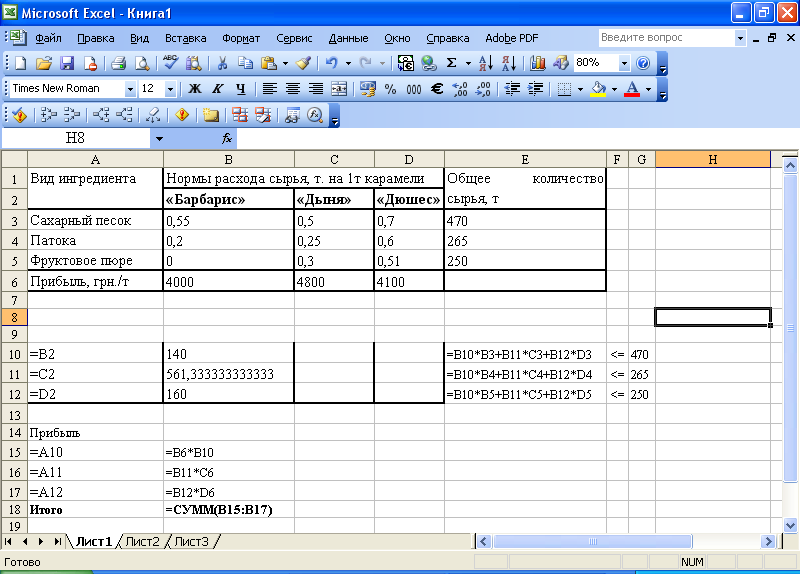Expand the zoom 80% dropdown

[x=624, y=64]
